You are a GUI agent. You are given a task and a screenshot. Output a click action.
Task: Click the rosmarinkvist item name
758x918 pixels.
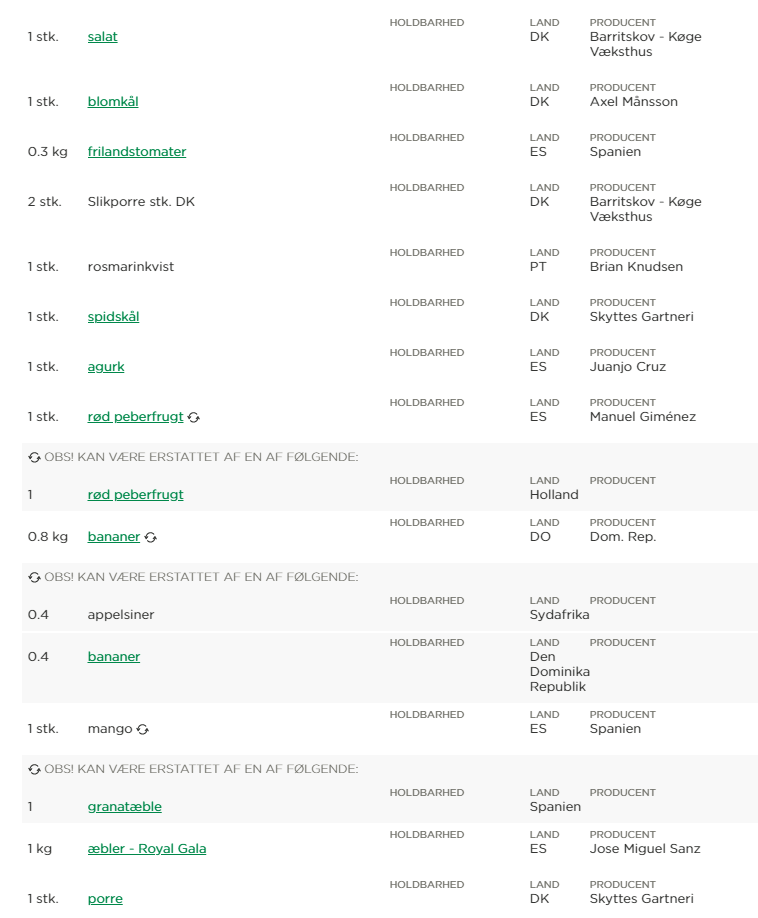tap(130, 267)
